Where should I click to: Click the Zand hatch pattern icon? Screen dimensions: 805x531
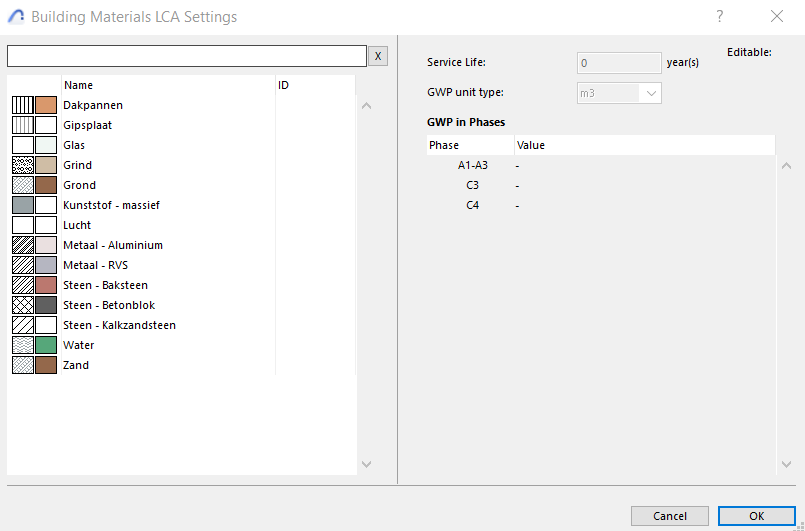[23, 365]
